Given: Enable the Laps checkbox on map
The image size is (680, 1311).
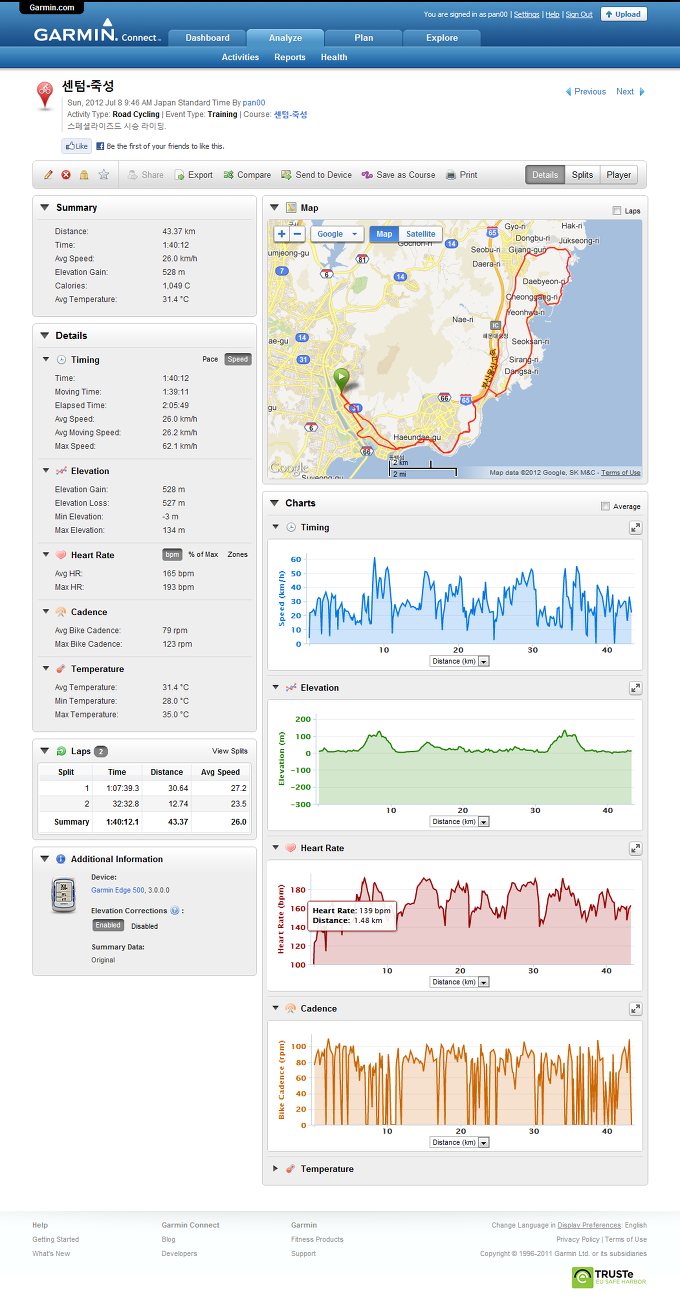Looking at the screenshot, I should point(616,211).
